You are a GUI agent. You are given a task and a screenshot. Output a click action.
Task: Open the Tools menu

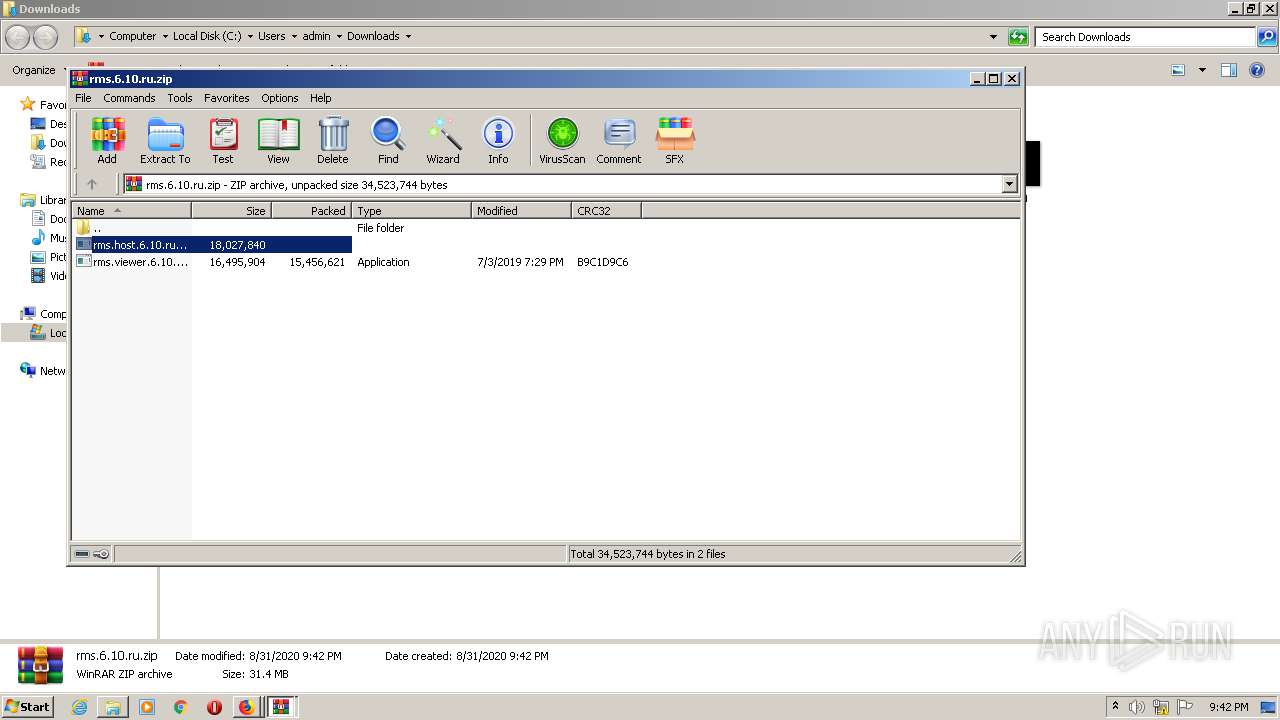(x=180, y=98)
